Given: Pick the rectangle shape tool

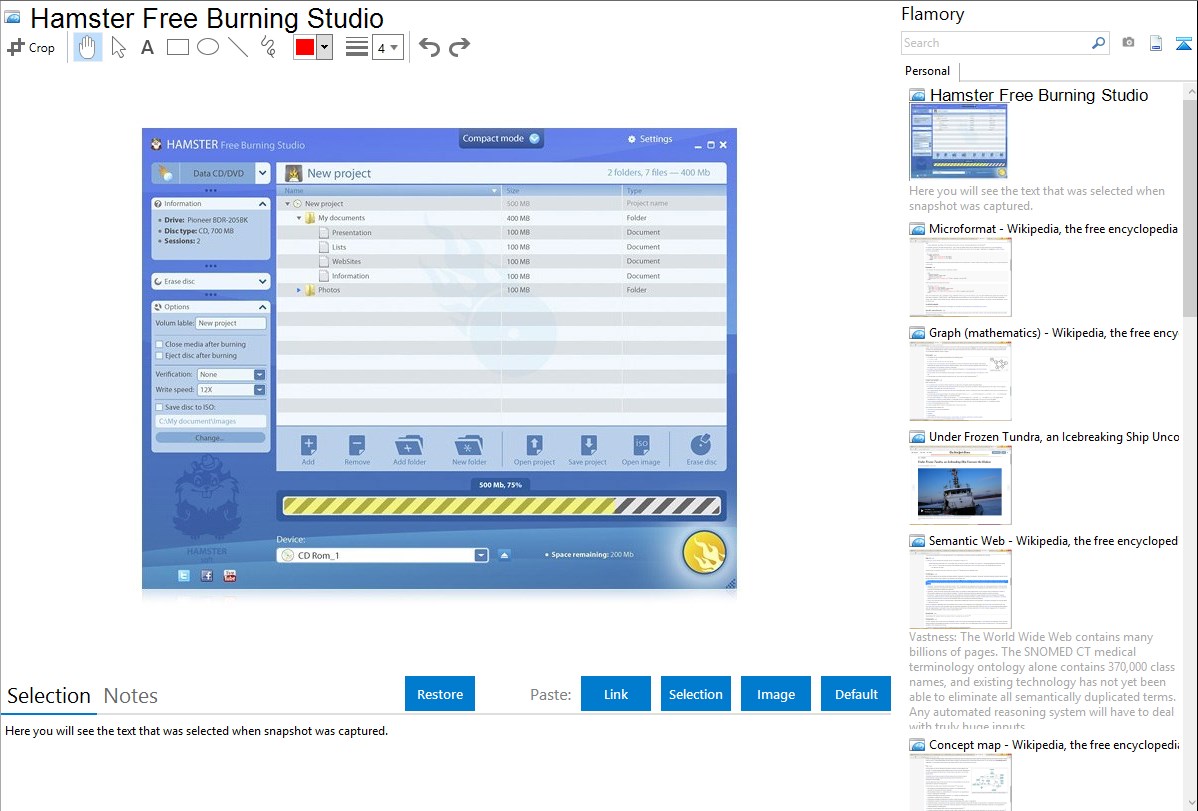Looking at the screenshot, I should pos(177,47).
